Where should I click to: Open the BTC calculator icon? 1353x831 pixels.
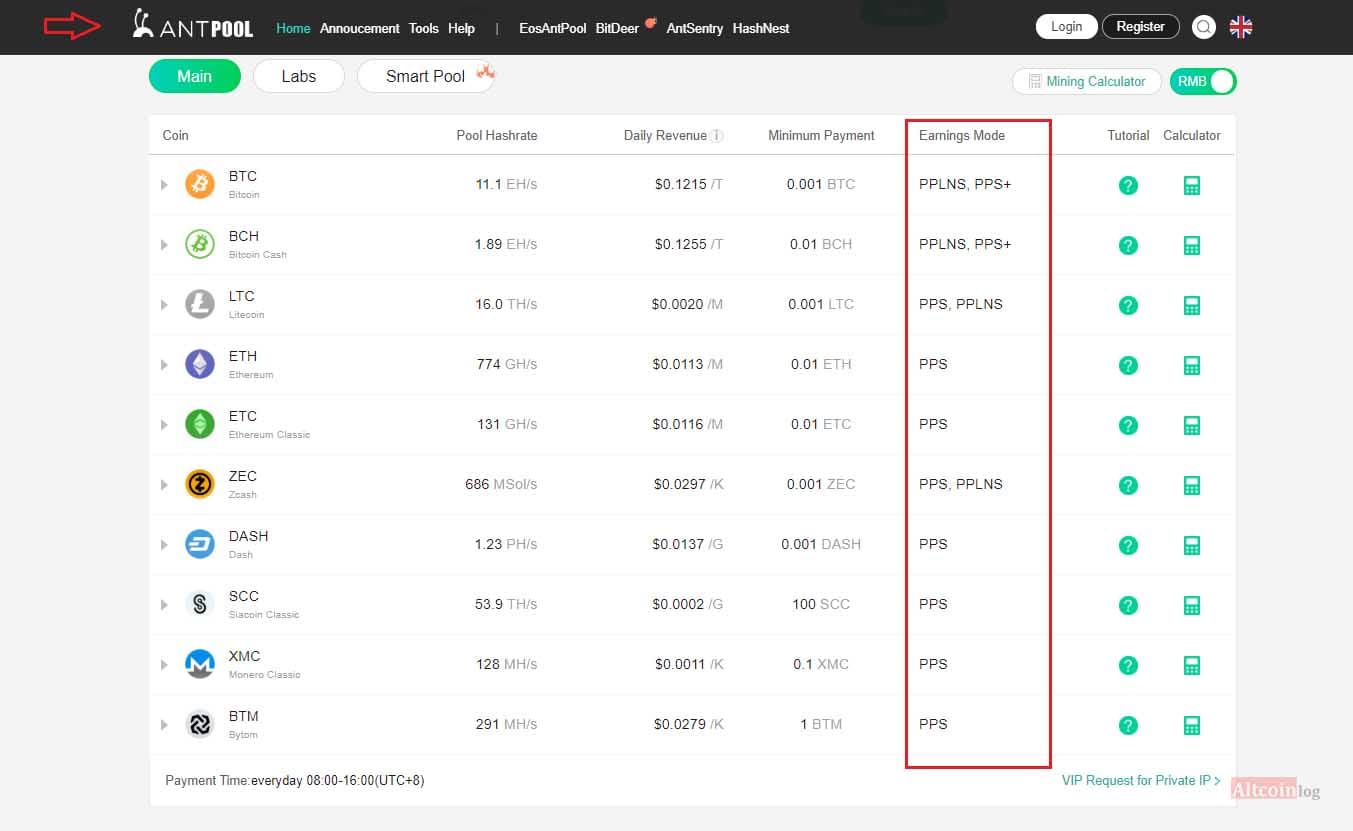[1191, 185]
